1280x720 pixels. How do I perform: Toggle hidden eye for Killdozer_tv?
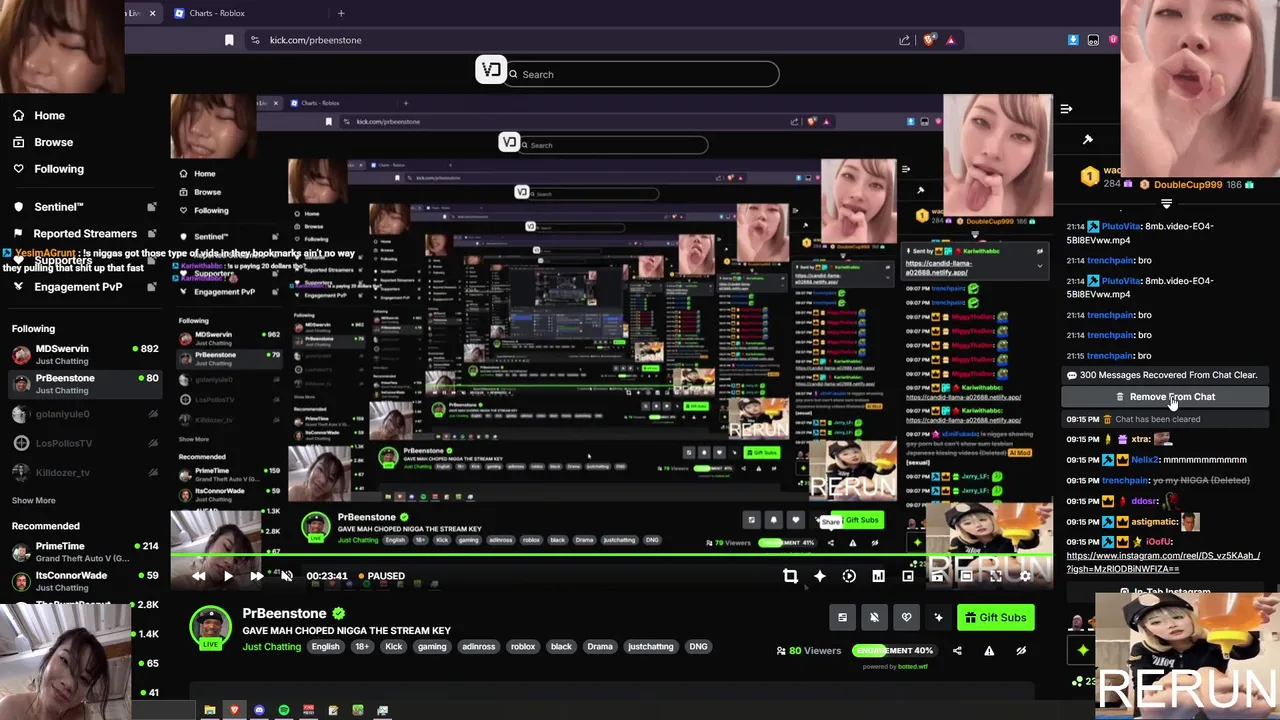point(153,472)
